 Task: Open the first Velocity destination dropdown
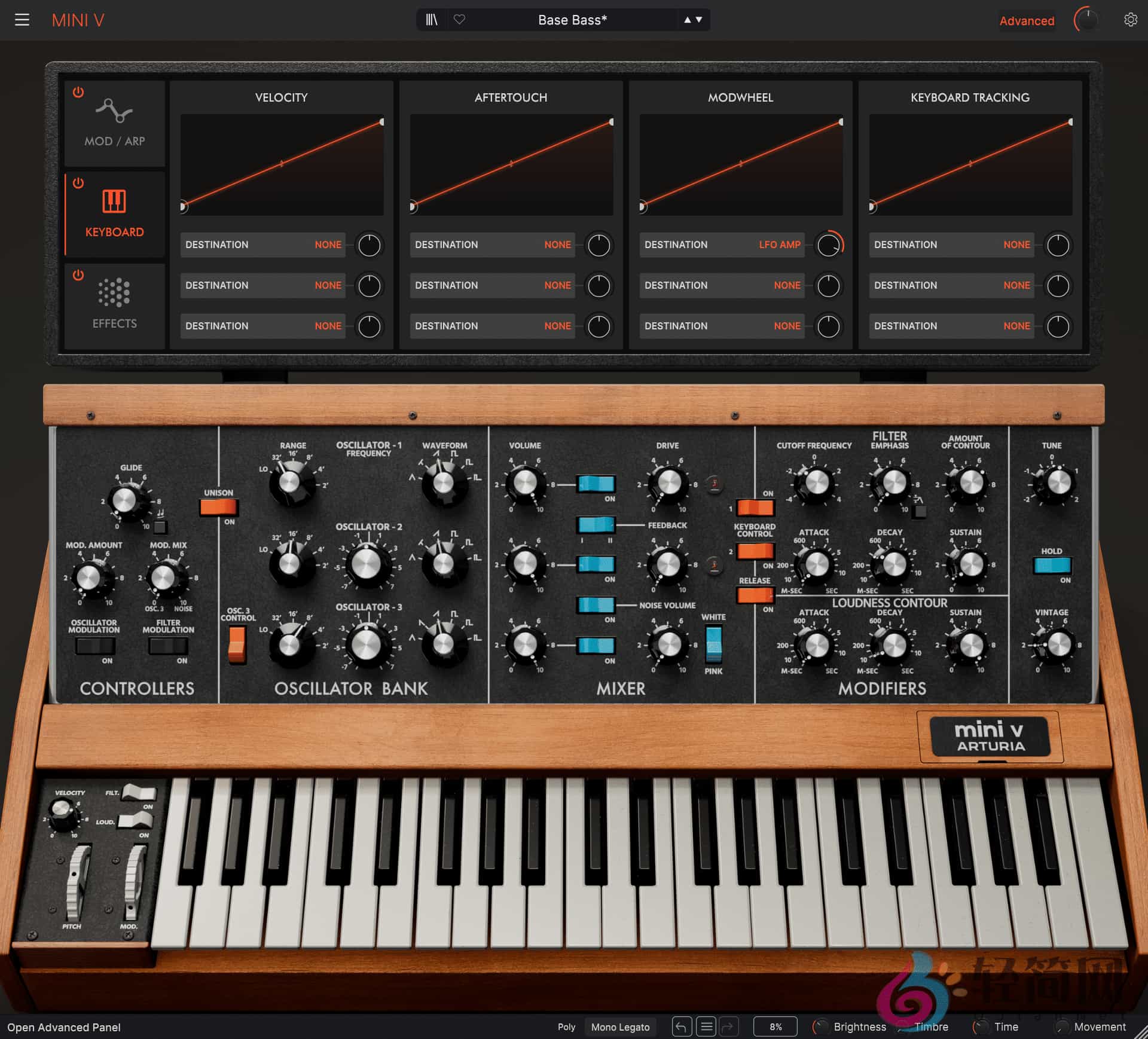pyautogui.click(x=263, y=245)
